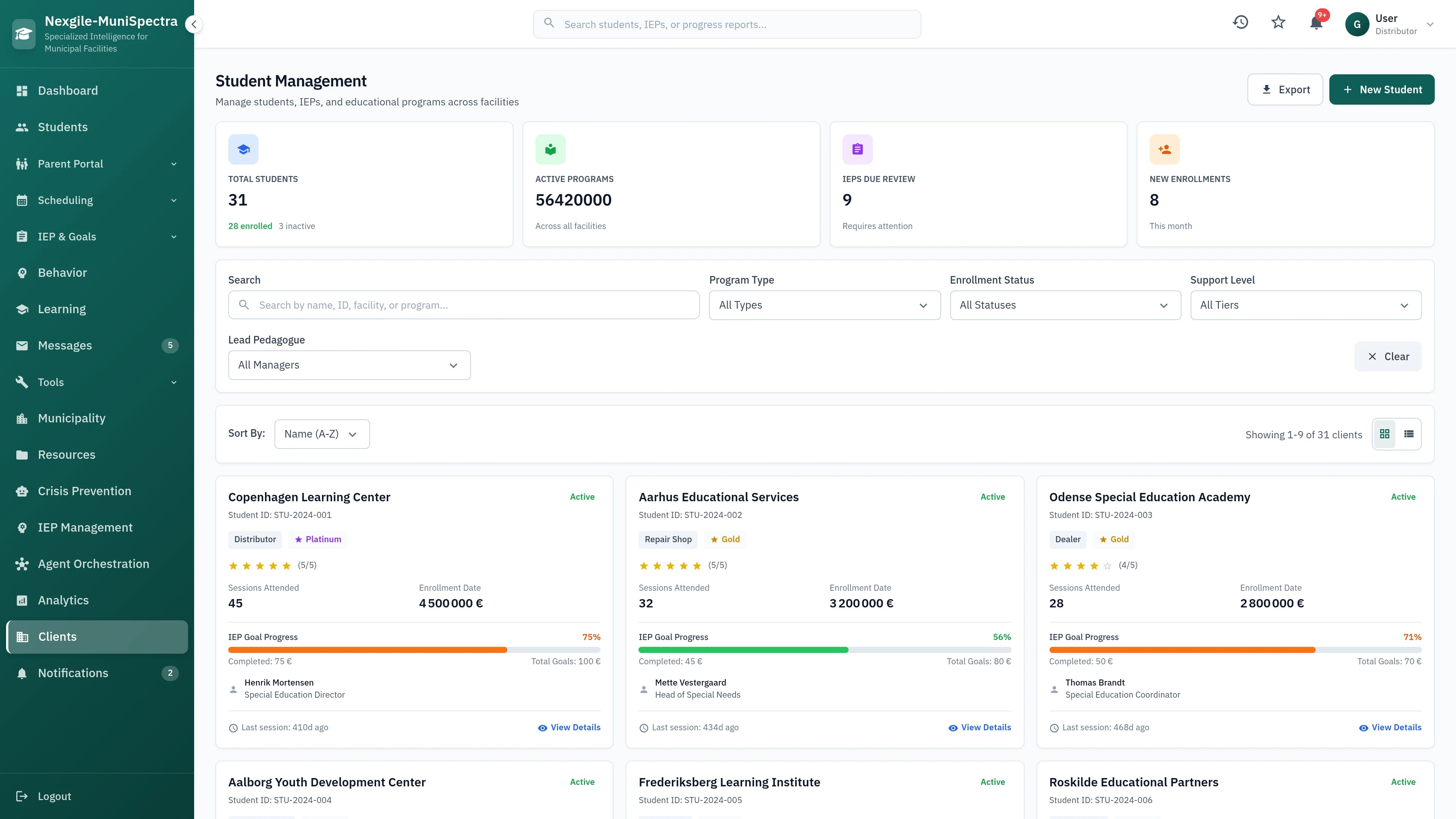Click the Copenhagen IEP Goal Progress bar
Viewport: 1456px width, 819px height.
tap(414, 650)
